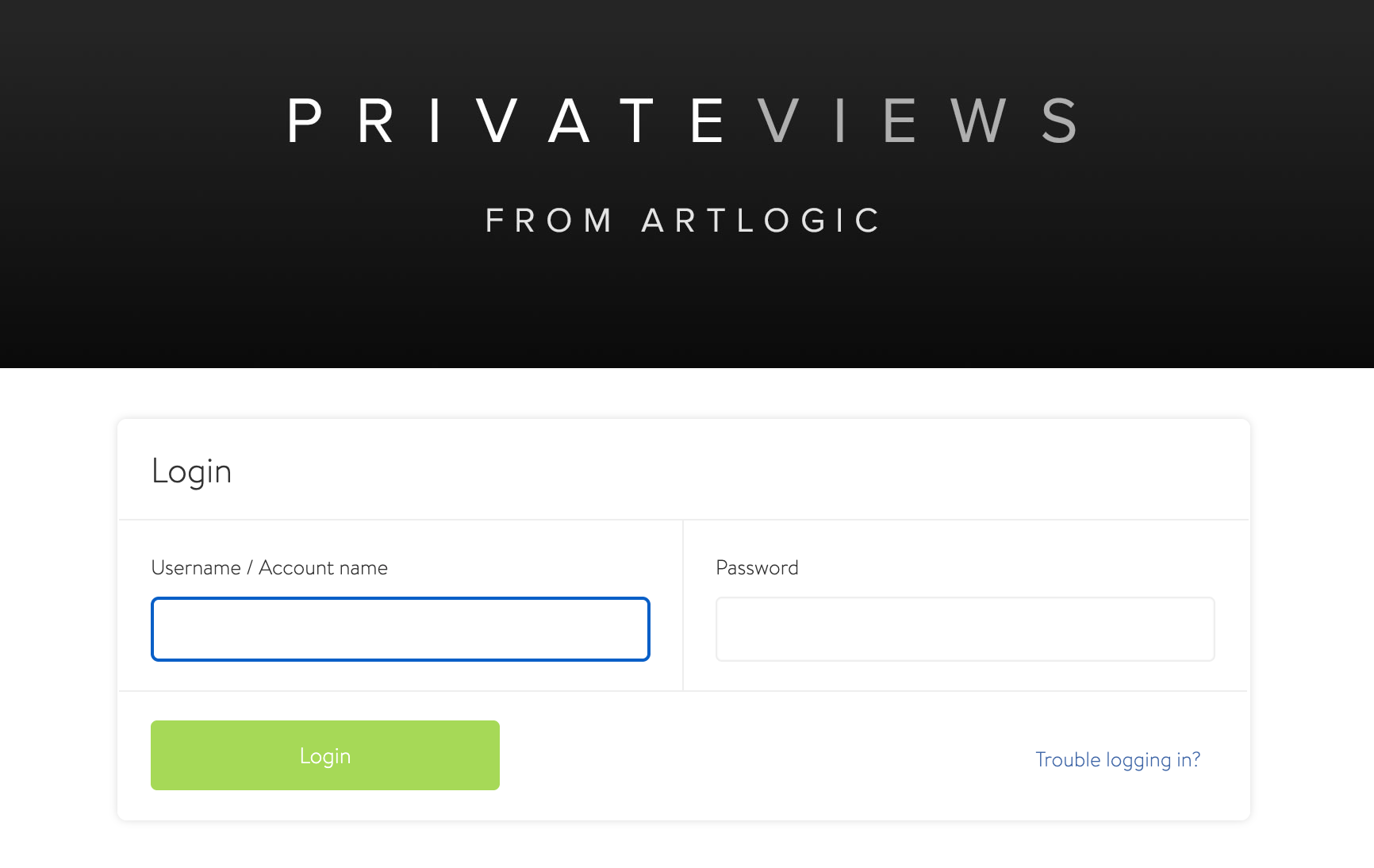Click the grey 'VIEWS' part of logo
This screenshot has width=1374, height=868.
918,121
